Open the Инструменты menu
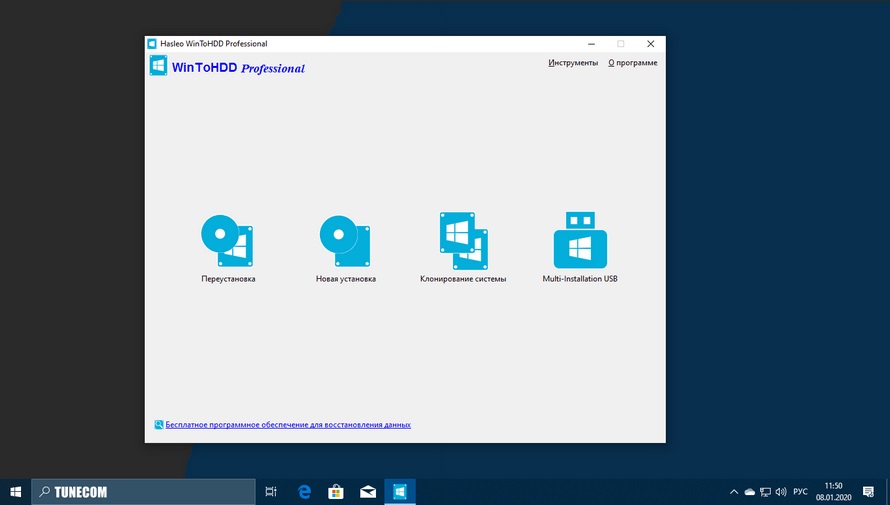 pyautogui.click(x=573, y=63)
